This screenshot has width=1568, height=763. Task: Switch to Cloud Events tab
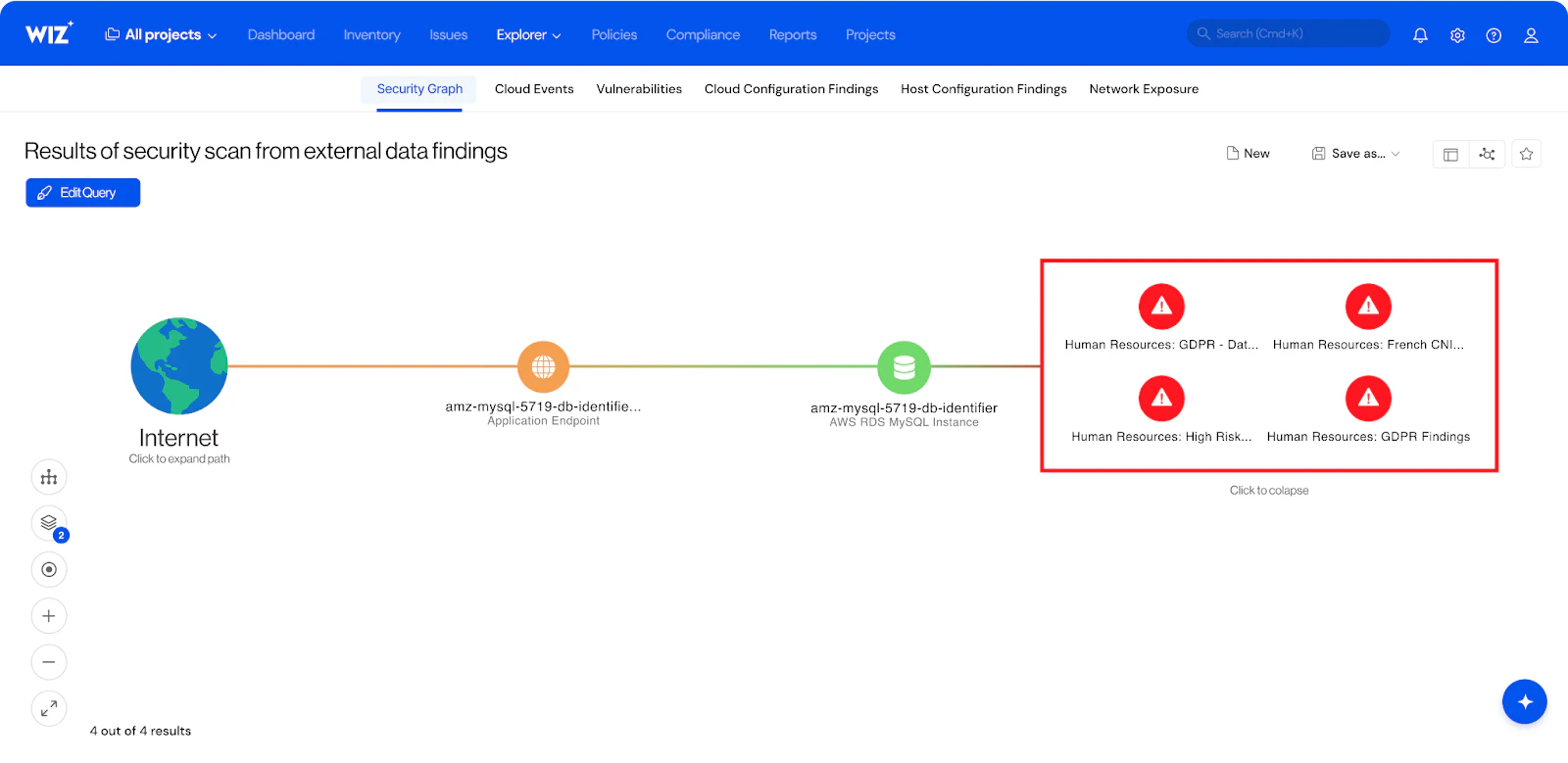(534, 89)
